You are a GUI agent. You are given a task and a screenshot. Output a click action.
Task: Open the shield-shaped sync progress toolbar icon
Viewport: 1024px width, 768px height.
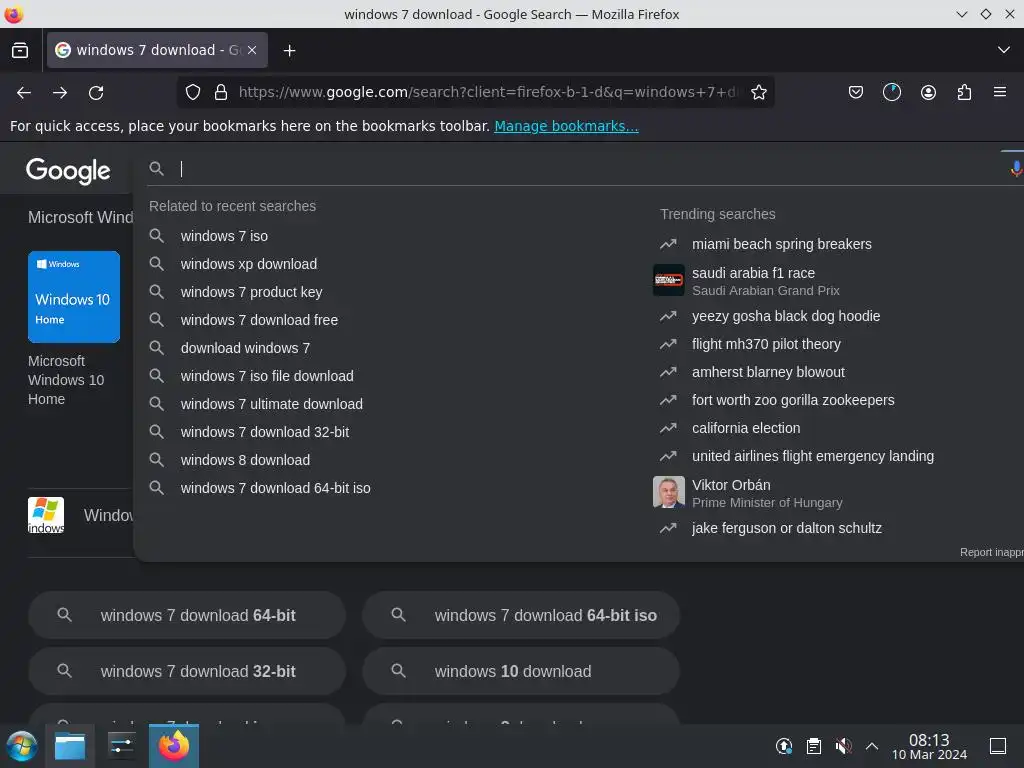(891, 92)
